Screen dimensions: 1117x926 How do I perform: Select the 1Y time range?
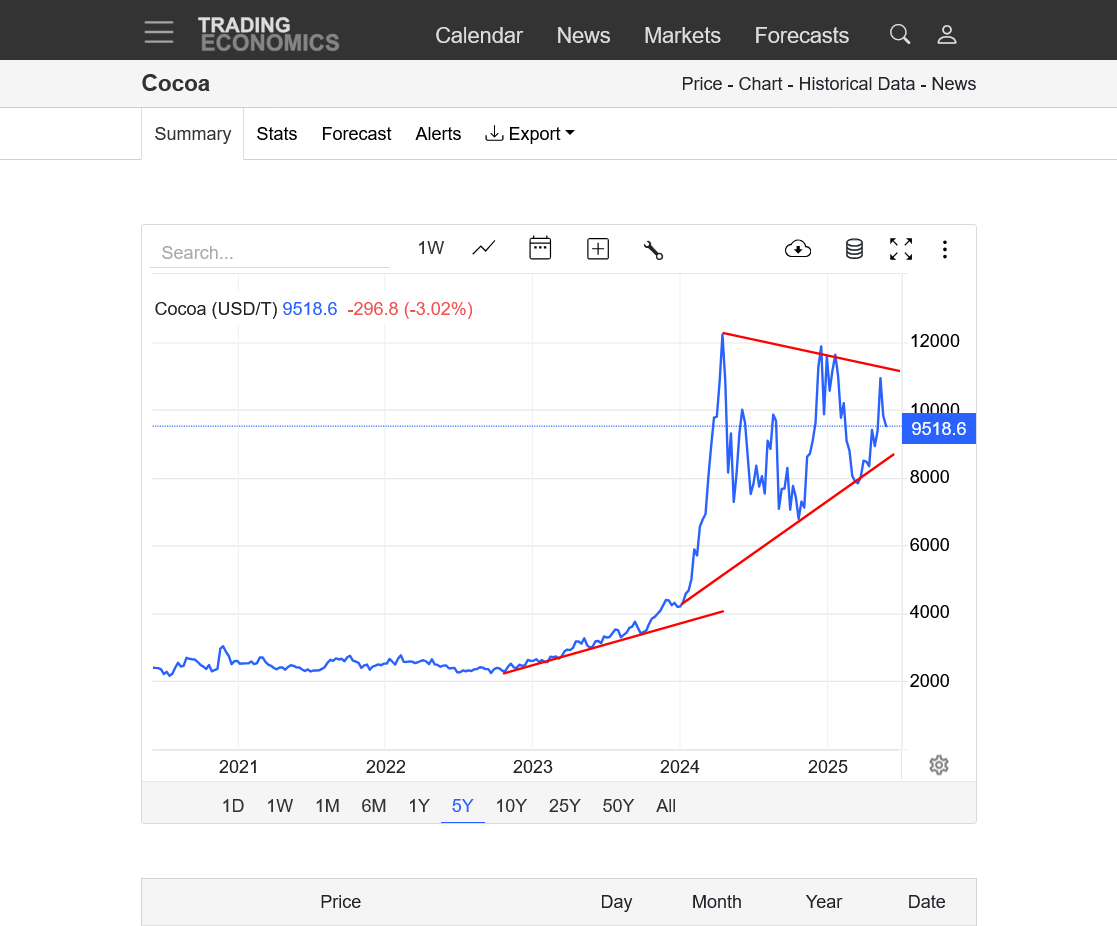click(x=419, y=806)
